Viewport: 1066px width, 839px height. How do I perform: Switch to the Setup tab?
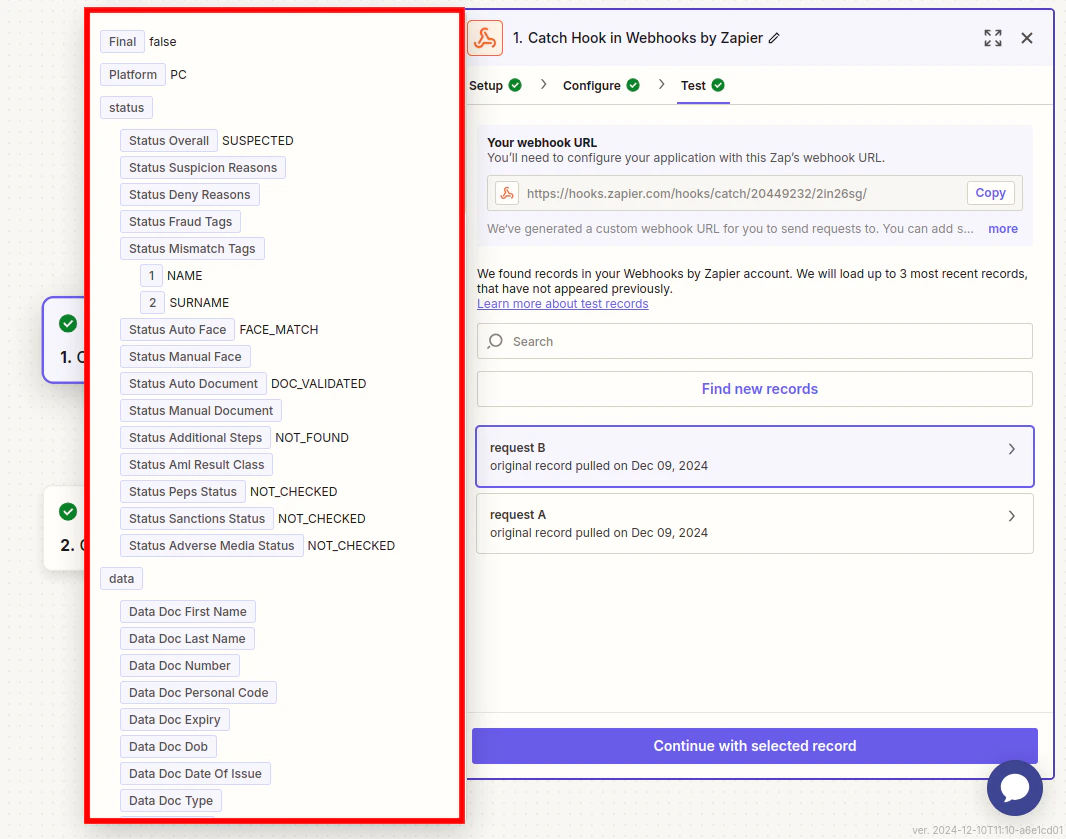pyautogui.click(x=486, y=86)
